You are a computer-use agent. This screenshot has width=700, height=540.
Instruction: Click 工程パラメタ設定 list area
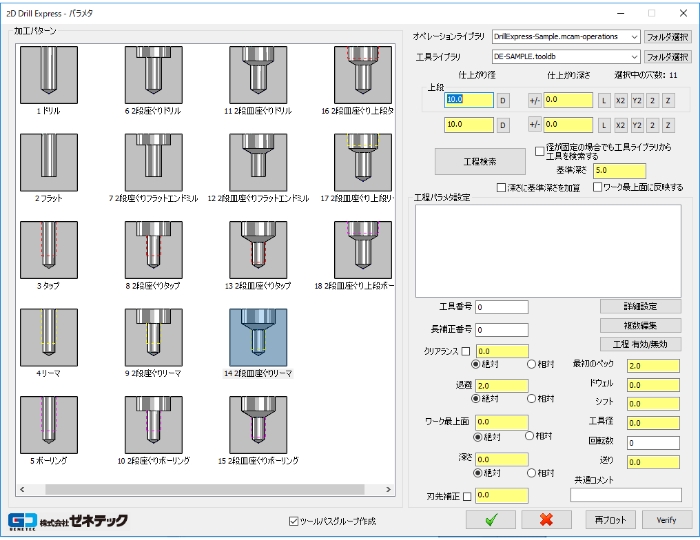pos(548,251)
